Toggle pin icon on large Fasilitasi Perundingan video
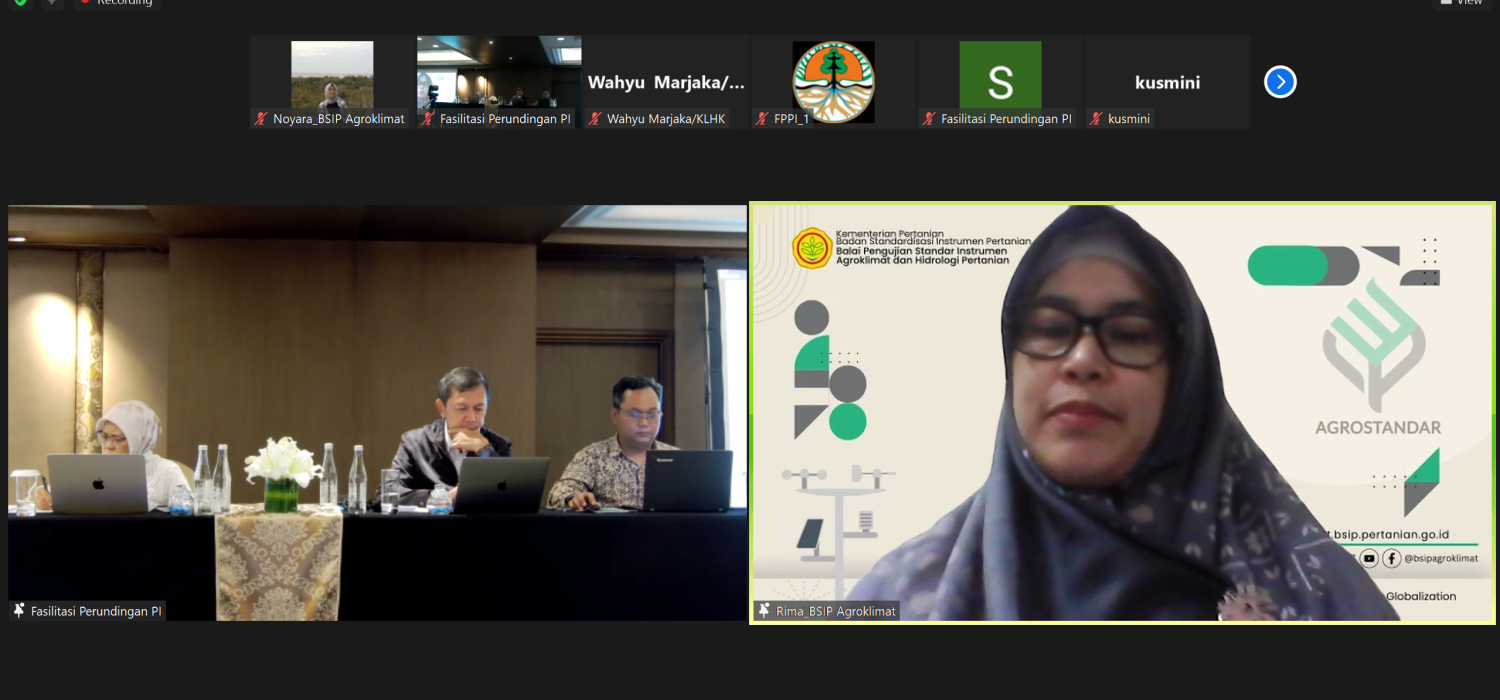The height and width of the screenshot is (700, 1500). click(19, 610)
